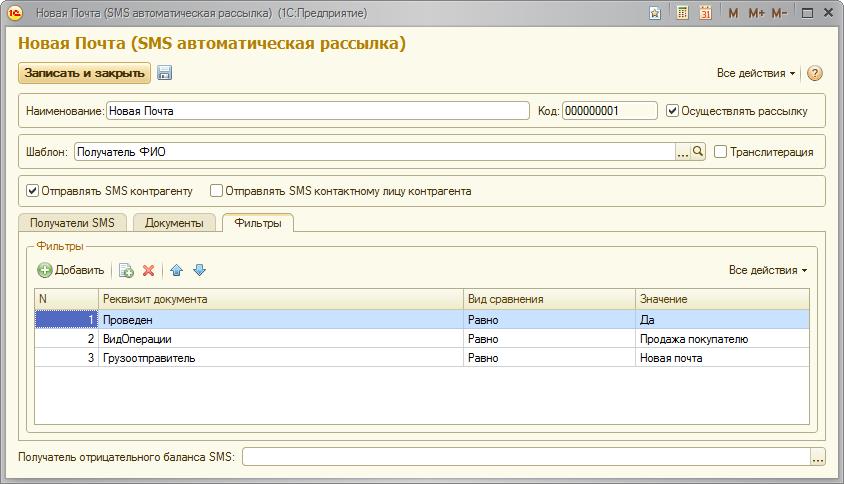
Task: Click the save diskette icon
Action: 164,73
